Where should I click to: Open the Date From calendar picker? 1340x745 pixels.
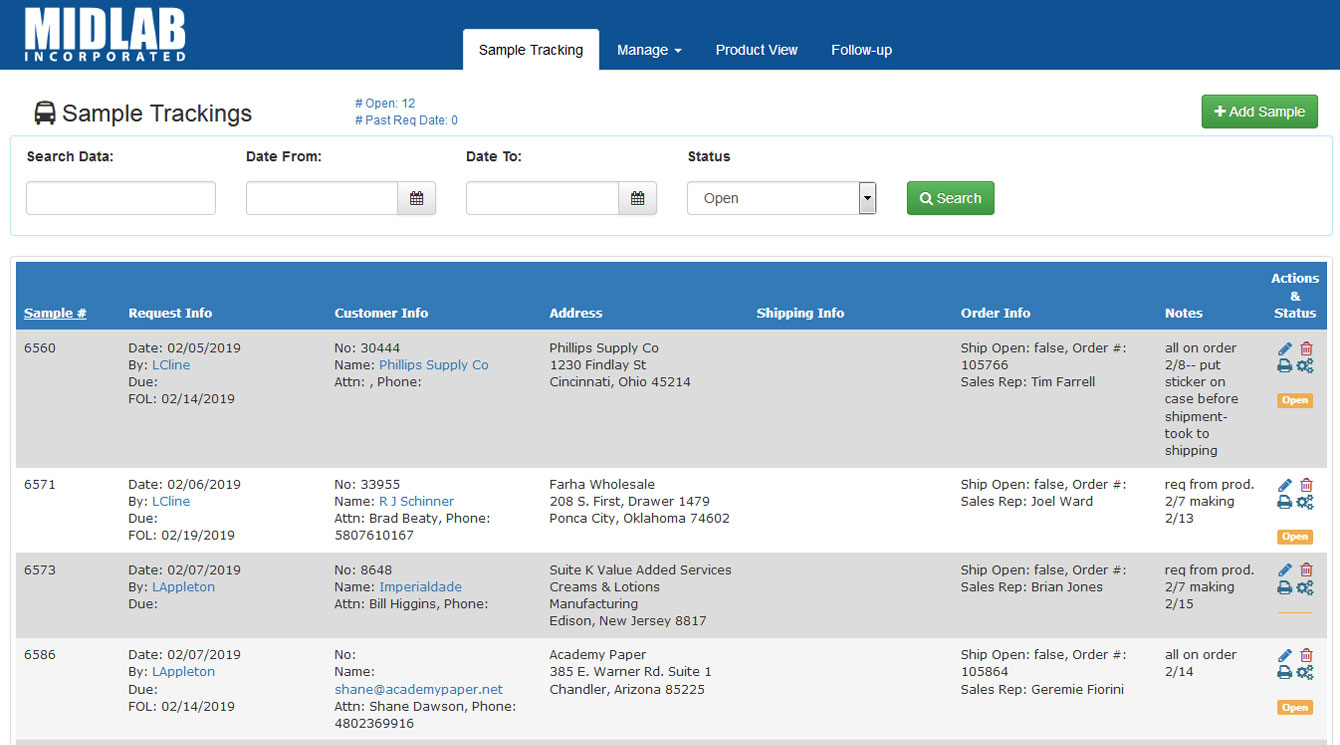click(x=416, y=198)
